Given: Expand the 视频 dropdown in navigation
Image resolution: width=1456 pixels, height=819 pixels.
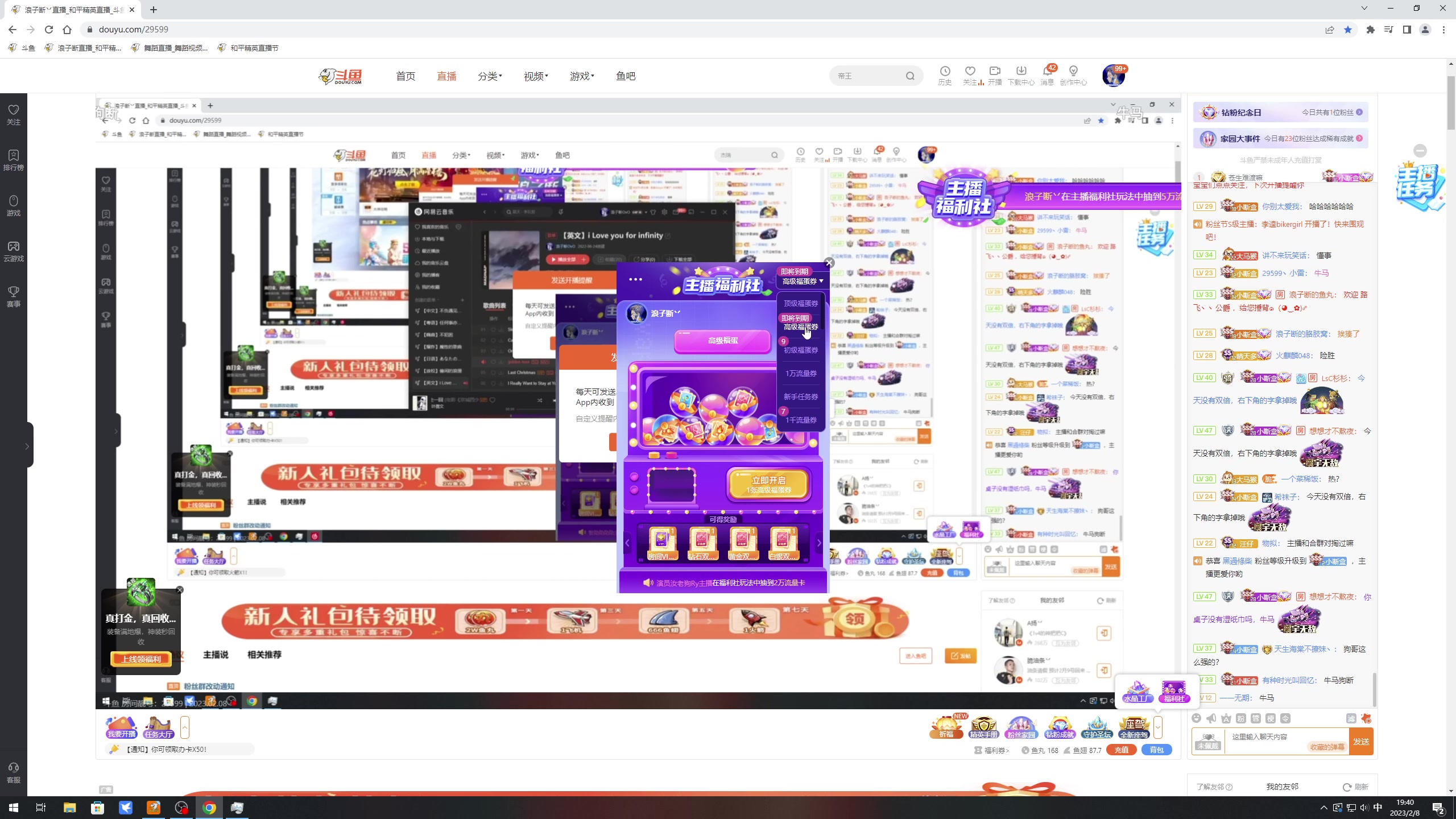Looking at the screenshot, I should 536,76.
